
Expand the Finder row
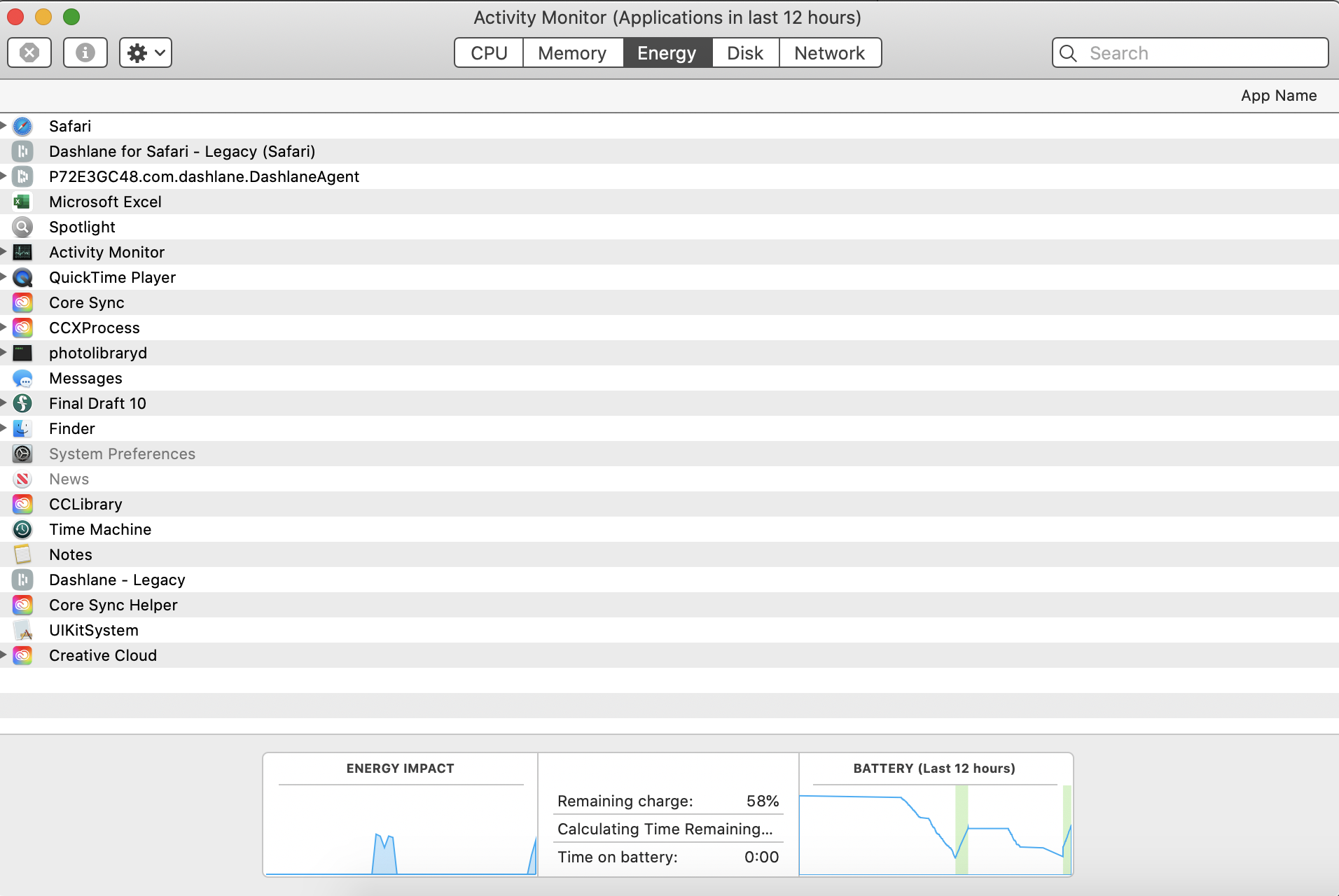(4, 428)
